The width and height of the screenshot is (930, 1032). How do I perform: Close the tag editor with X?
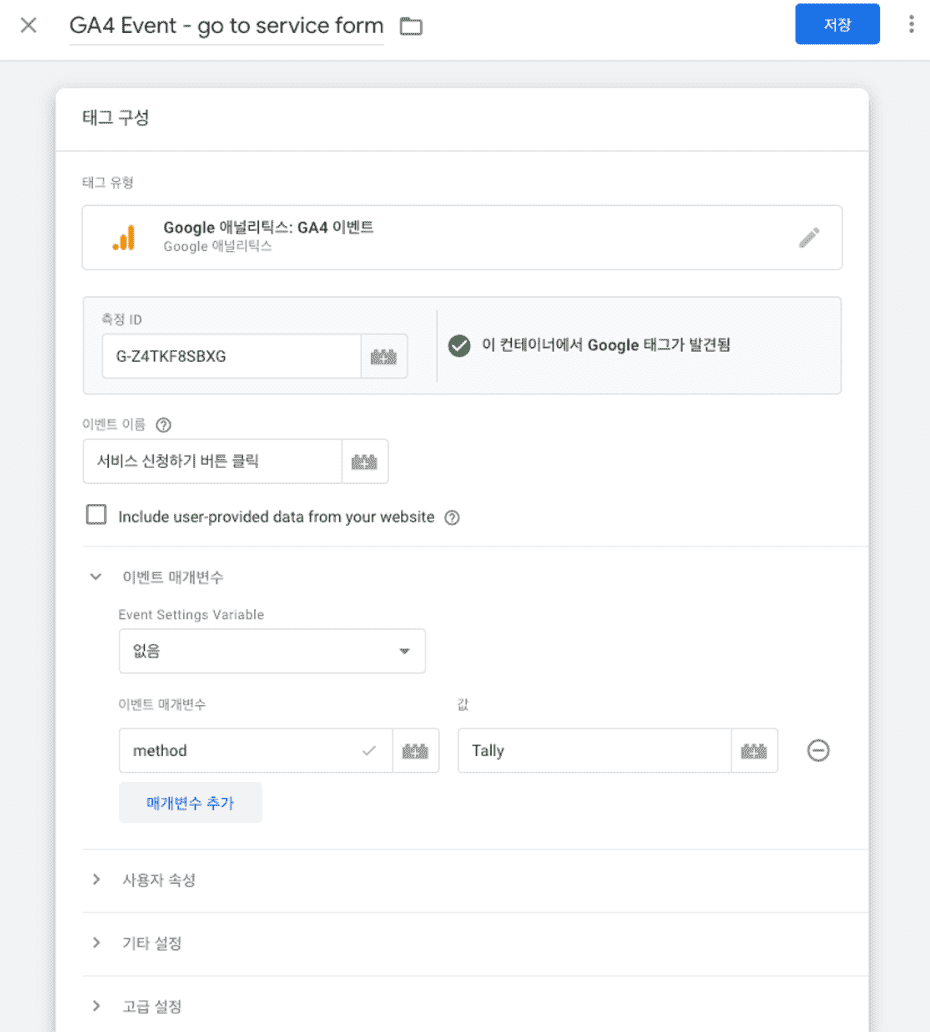coord(29,25)
